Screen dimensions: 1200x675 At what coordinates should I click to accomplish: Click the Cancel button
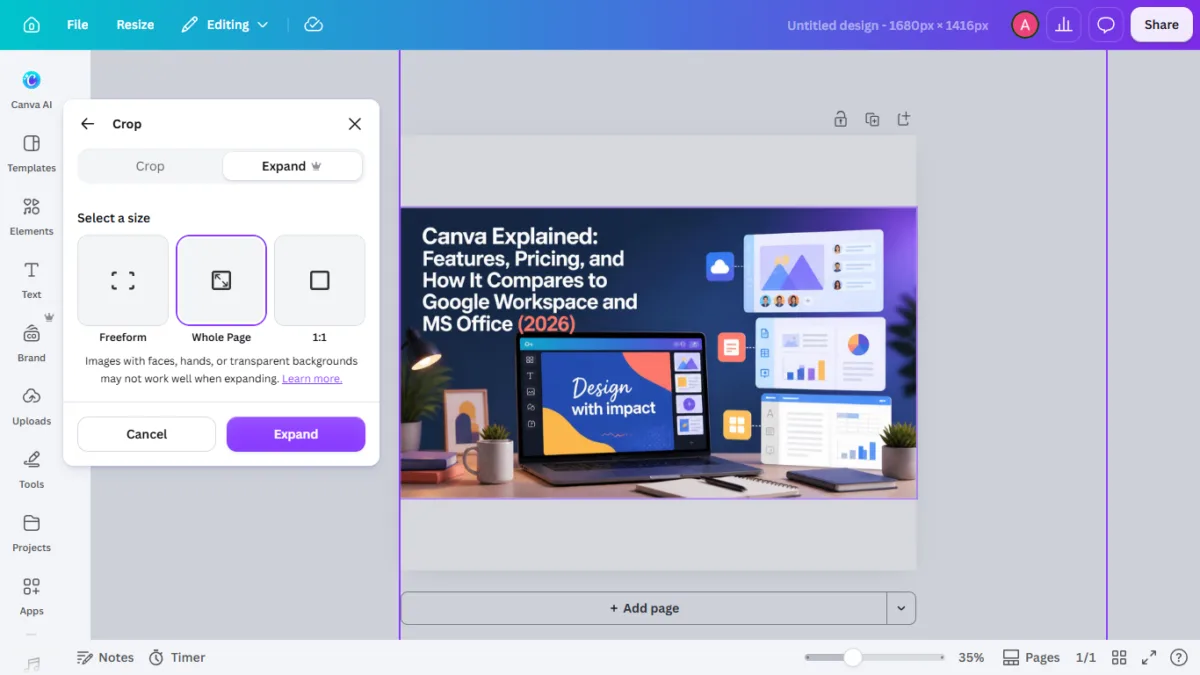click(x=146, y=434)
